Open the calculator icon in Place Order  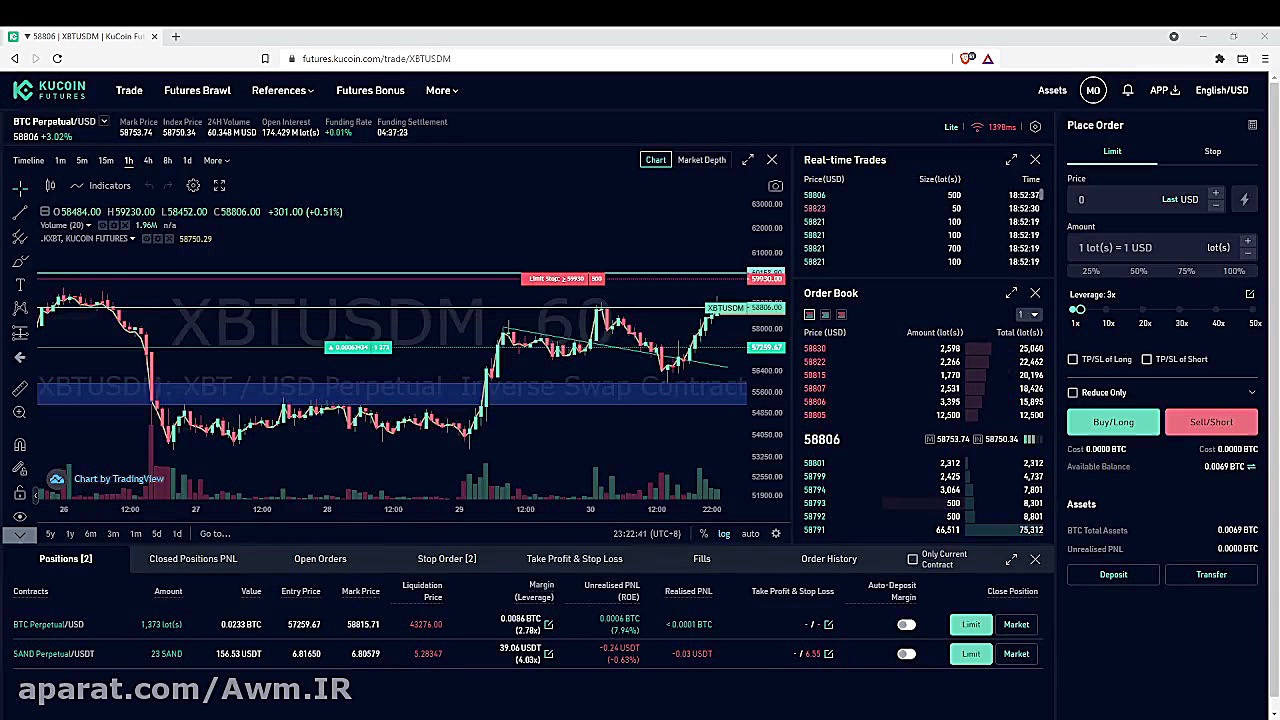point(1252,125)
